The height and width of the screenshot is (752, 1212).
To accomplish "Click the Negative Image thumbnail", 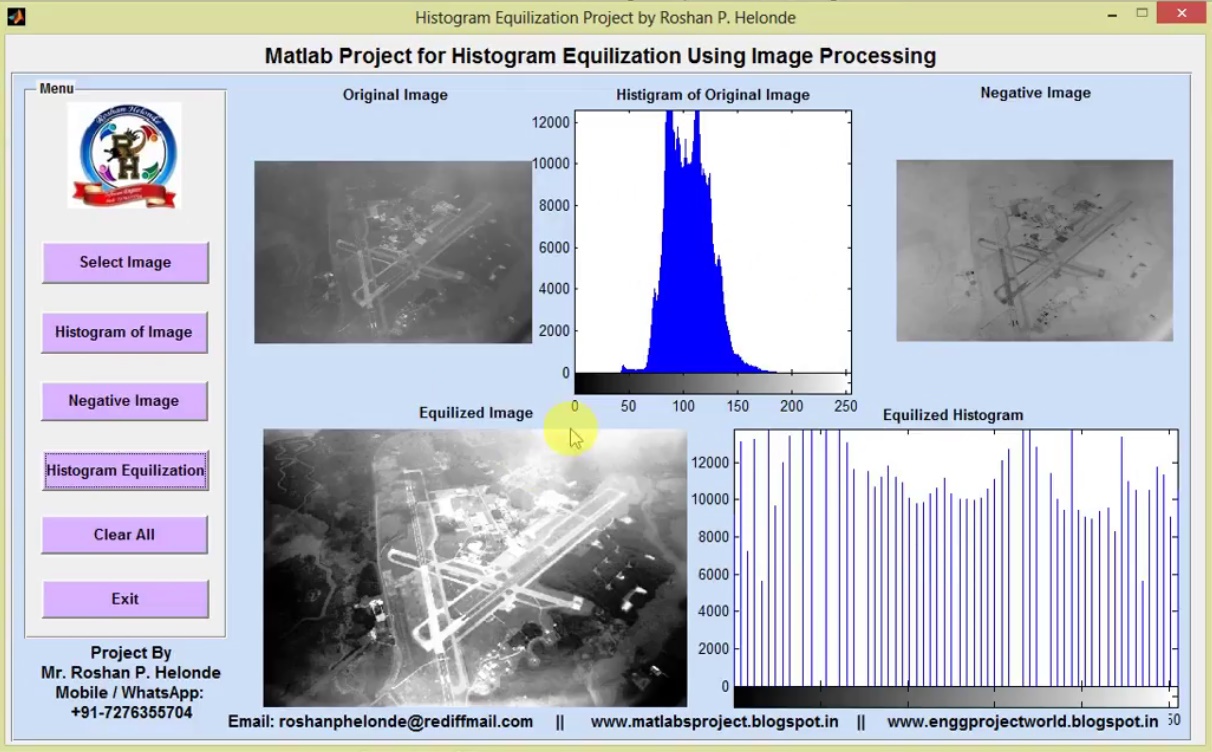I will click(x=1034, y=251).
